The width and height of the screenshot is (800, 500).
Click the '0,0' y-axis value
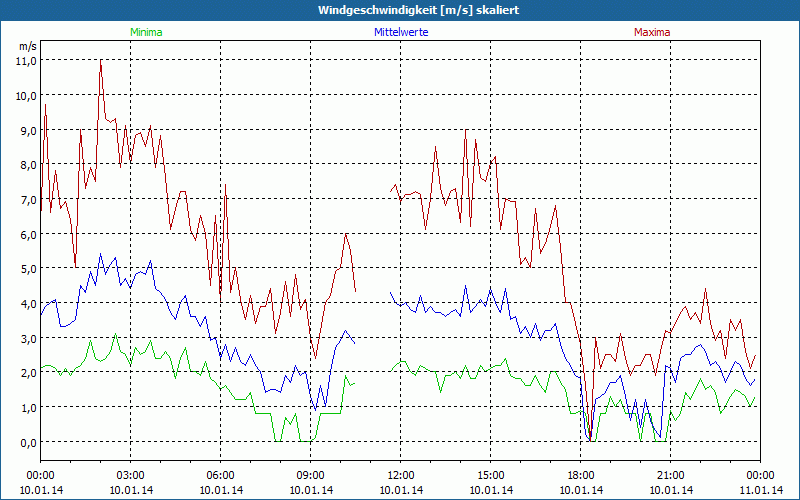click(29, 442)
